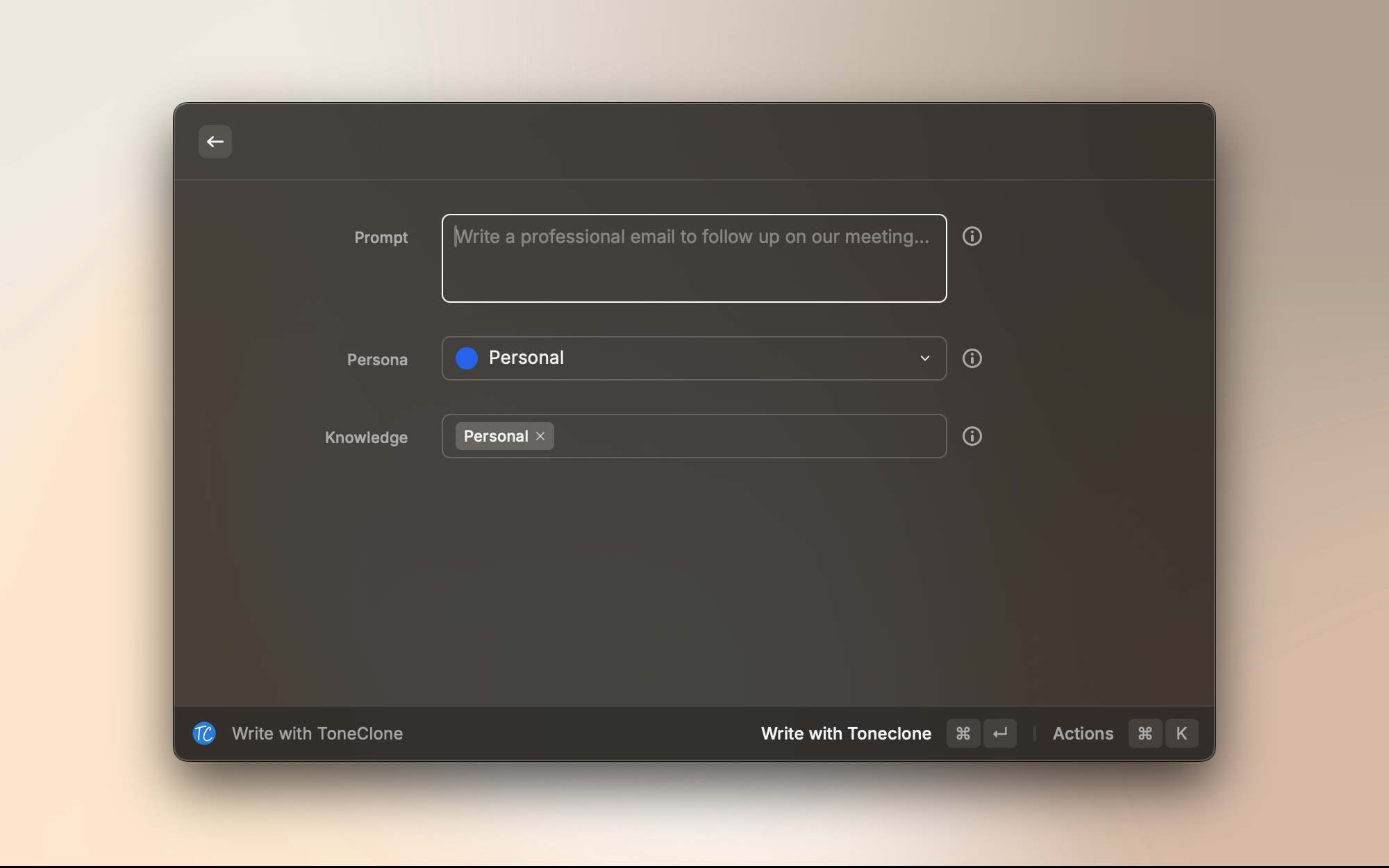Click the command keycap next to Actions
The image size is (1389, 868).
(1145, 733)
